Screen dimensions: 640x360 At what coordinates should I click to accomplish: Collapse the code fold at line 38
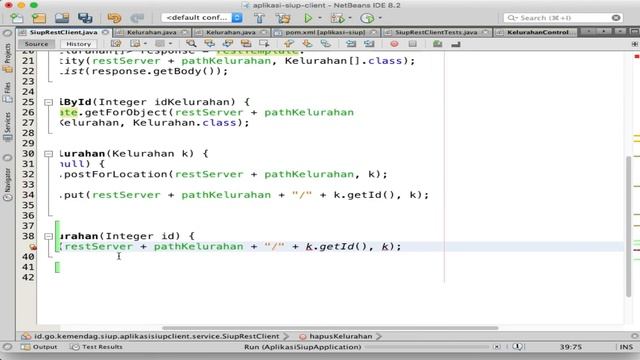49,236
